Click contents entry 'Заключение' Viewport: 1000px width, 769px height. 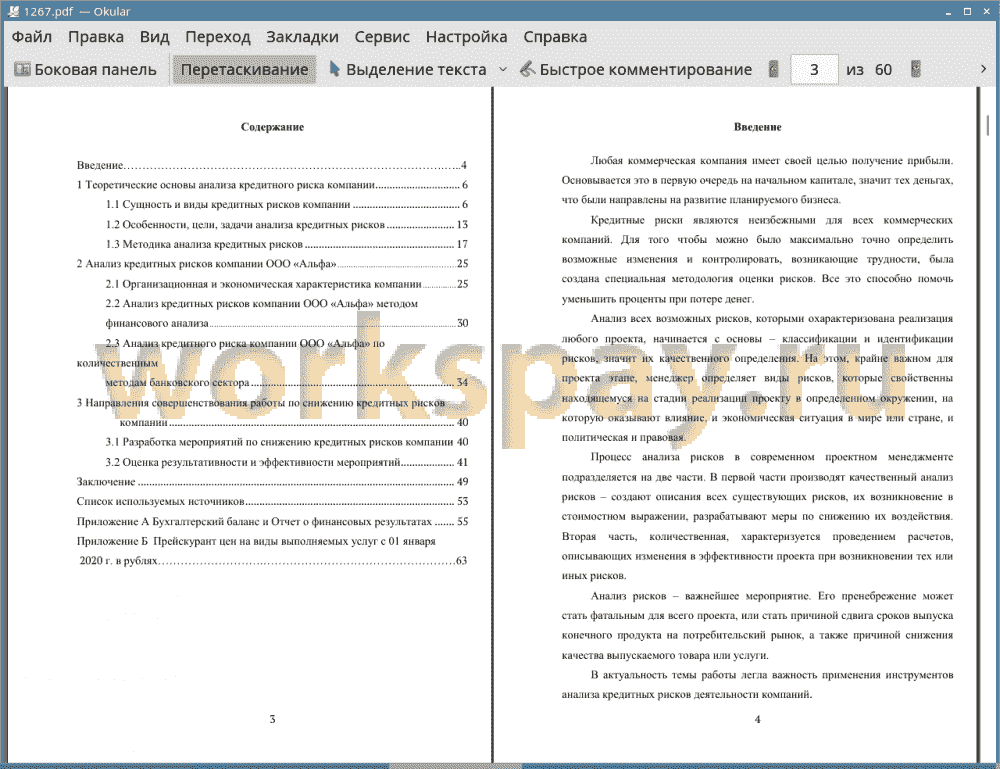[272, 482]
